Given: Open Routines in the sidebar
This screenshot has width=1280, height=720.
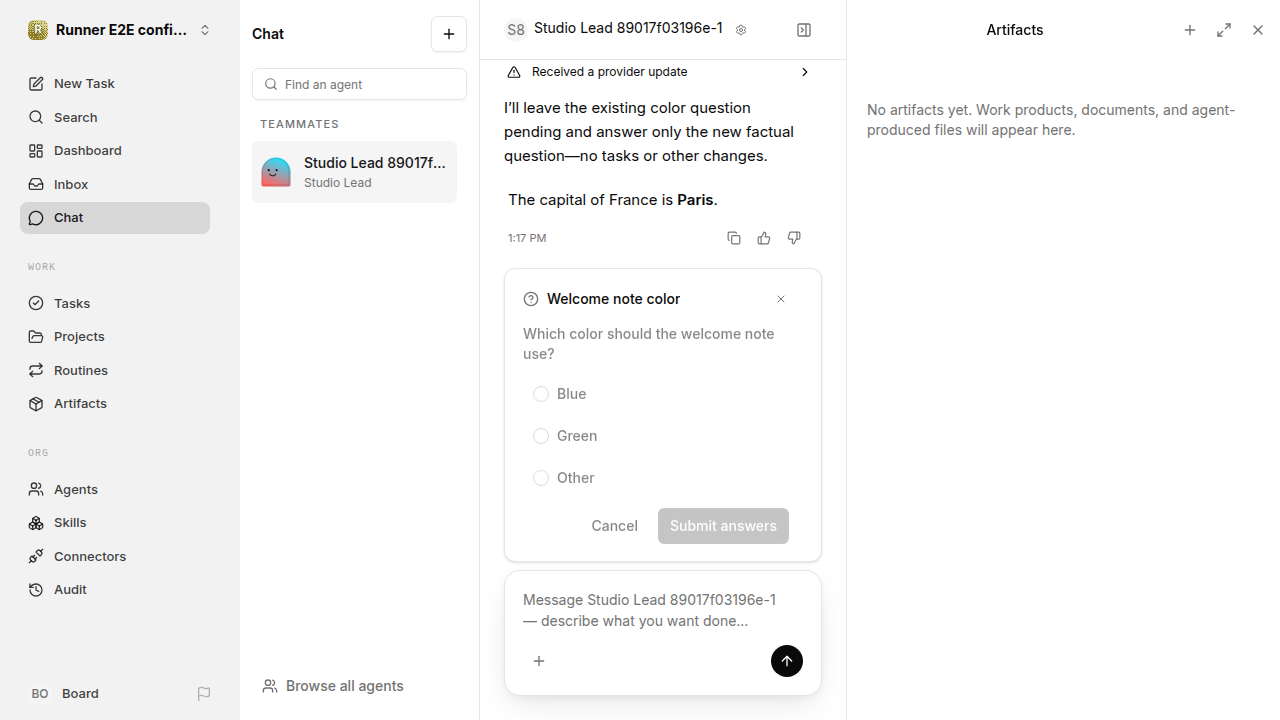Looking at the screenshot, I should pyautogui.click(x=115, y=370).
